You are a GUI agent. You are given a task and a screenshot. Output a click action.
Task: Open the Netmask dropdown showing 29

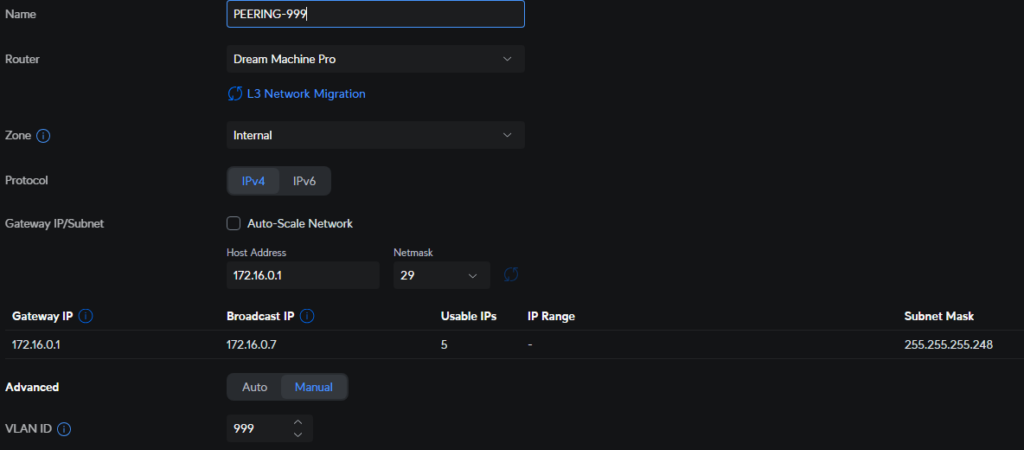point(441,275)
